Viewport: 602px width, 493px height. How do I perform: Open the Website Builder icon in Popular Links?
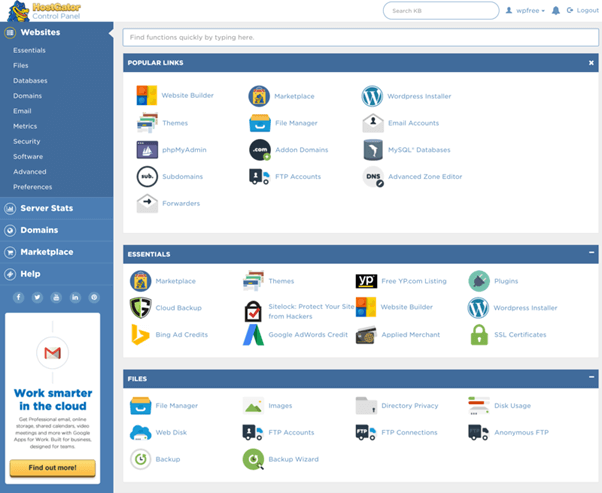(147, 95)
